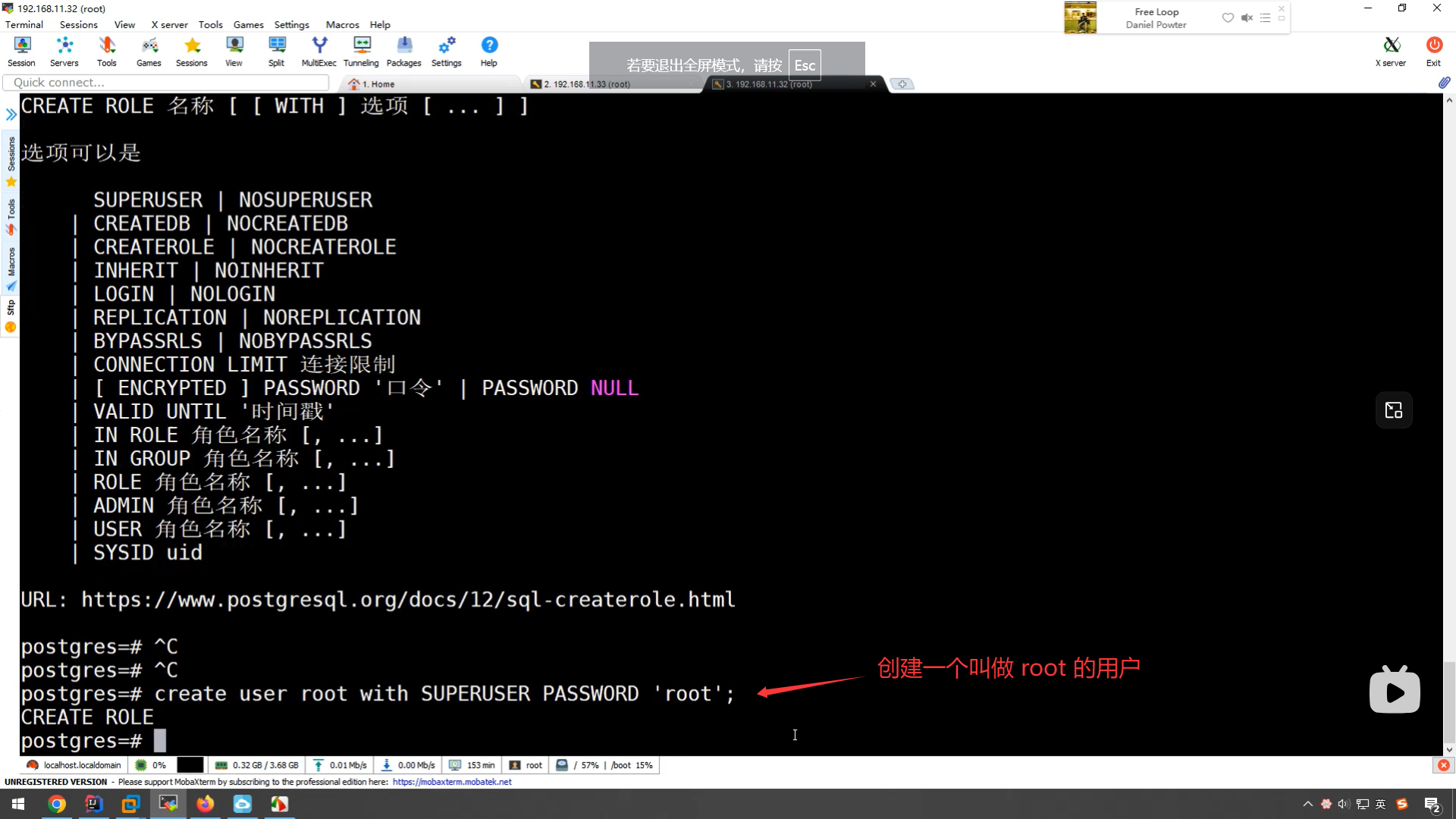Open the mobaxterm.mobatek.net link
This screenshot has width=1456, height=819.
click(452, 782)
